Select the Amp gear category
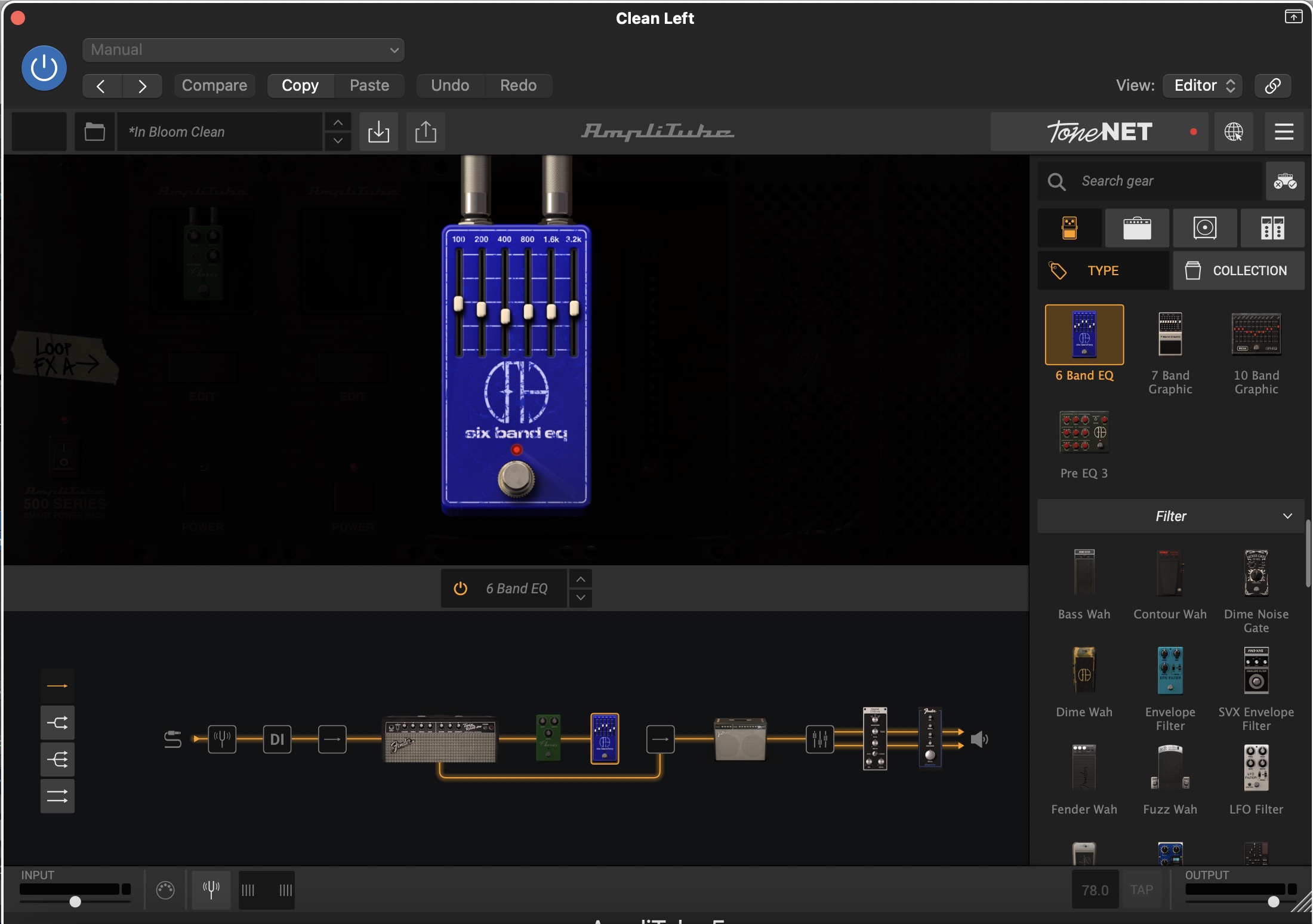 (x=1137, y=228)
